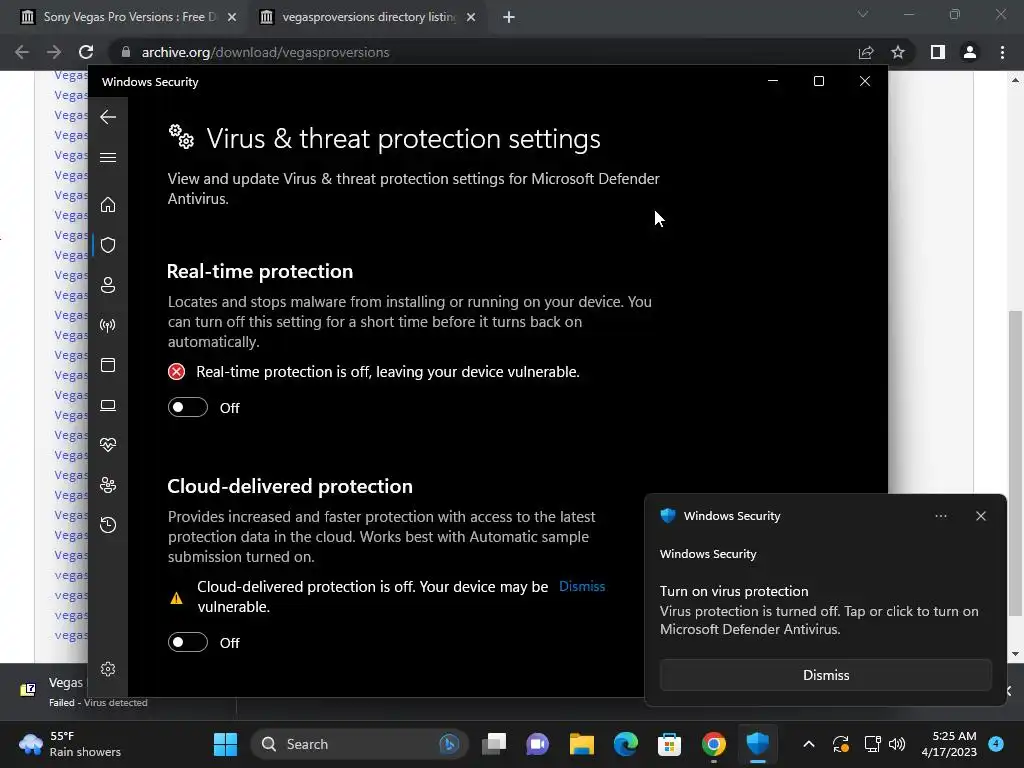Image resolution: width=1024 pixels, height=768 pixels.
Task: Click the archive.org address bar
Action: click(483, 52)
